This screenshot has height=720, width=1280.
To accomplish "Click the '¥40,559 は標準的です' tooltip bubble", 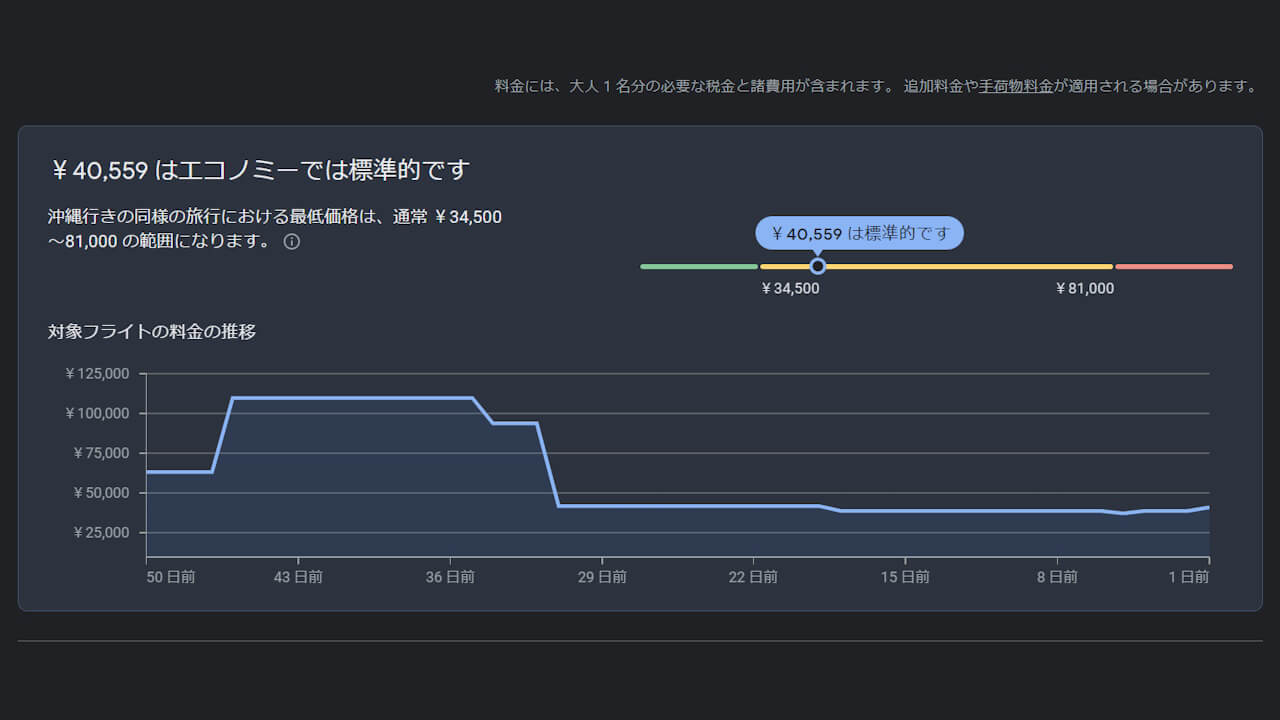I will pyautogui.click(x=859, y=233).
